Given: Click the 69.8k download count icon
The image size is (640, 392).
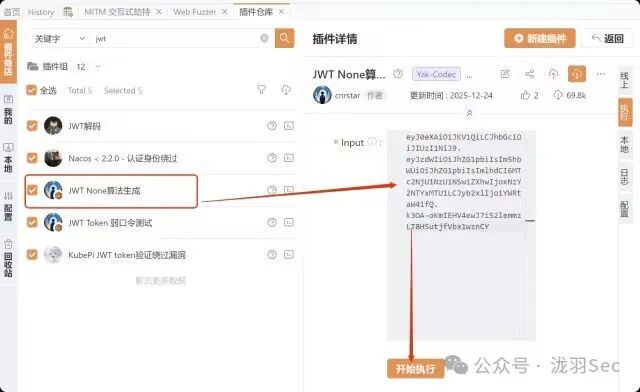Looking at the screenshot, I should (x=558, y=95).
